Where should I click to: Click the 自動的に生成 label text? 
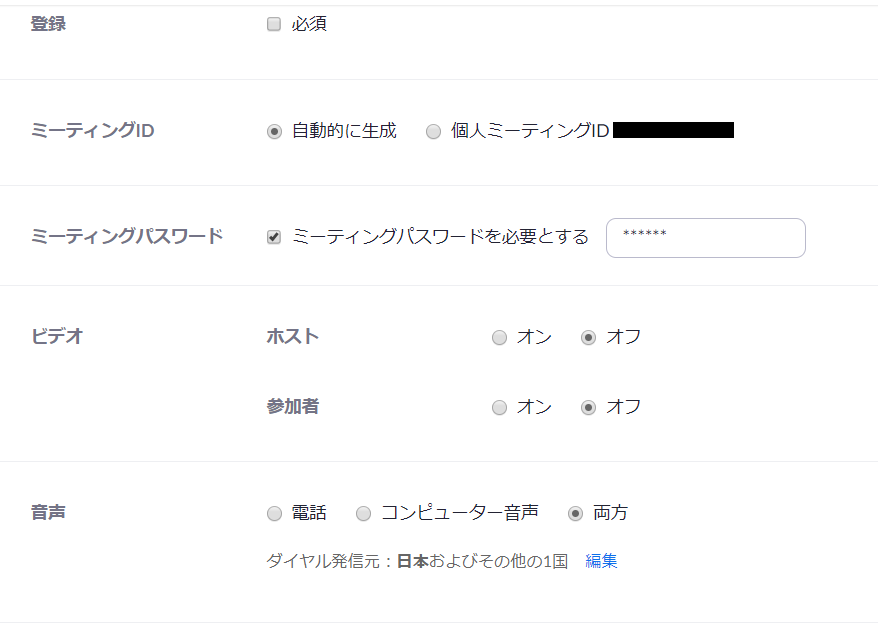[x=344, y=131]
